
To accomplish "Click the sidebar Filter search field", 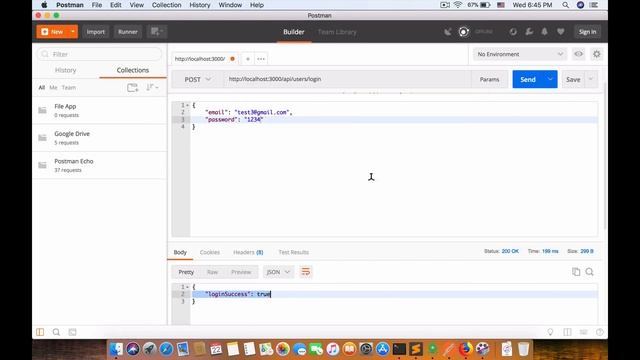I will coord(99,54).
